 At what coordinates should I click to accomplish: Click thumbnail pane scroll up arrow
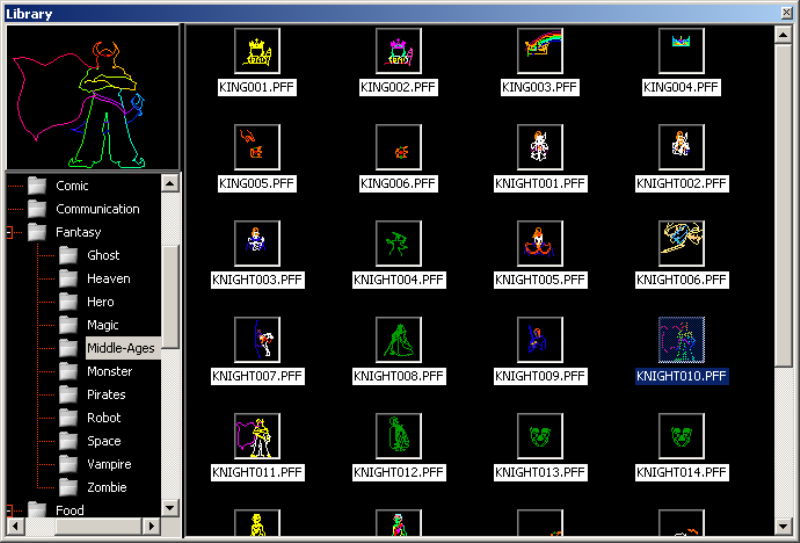(x=783, y=34)
